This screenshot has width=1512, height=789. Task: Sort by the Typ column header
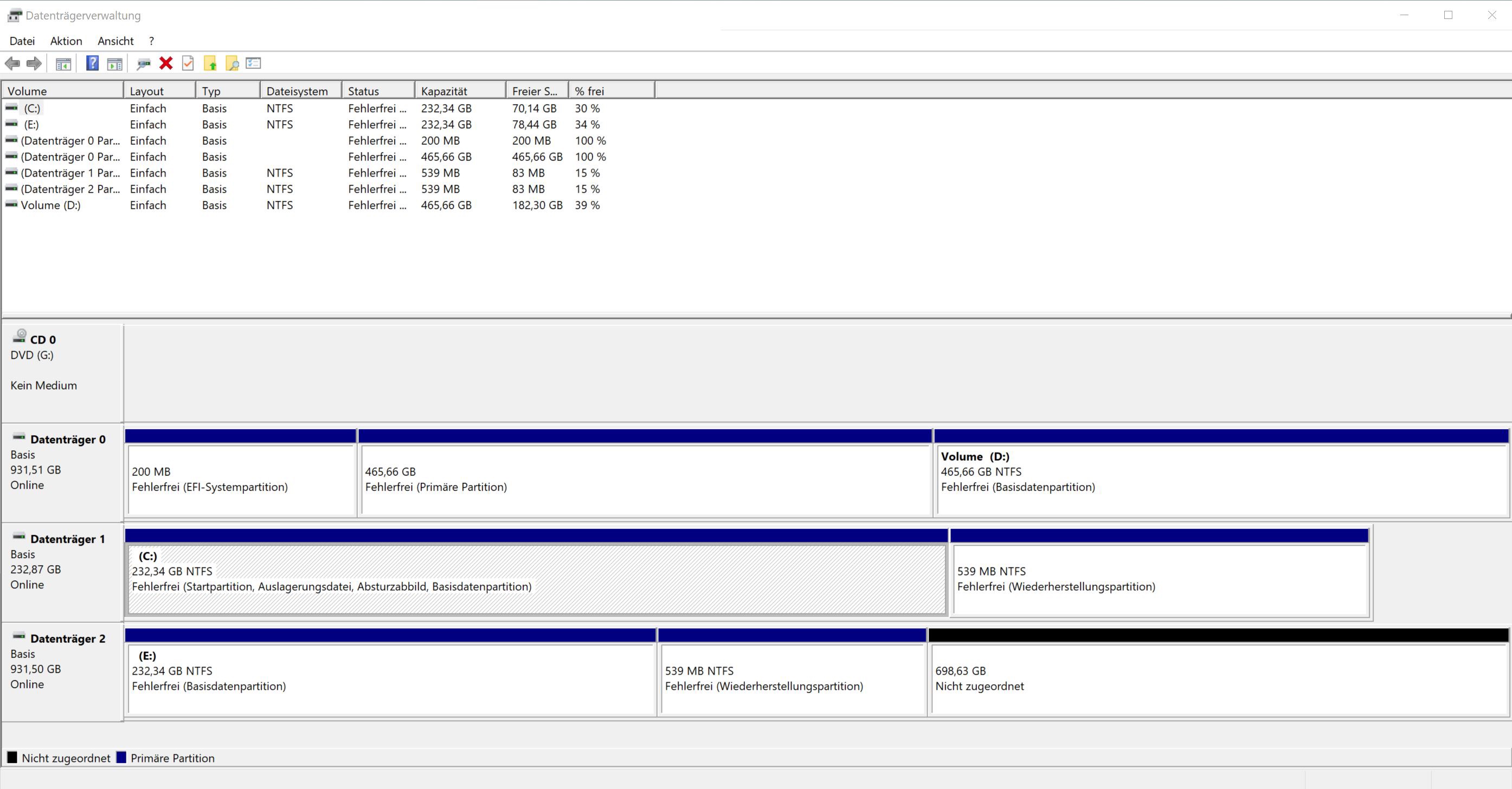tap(228, 91)
